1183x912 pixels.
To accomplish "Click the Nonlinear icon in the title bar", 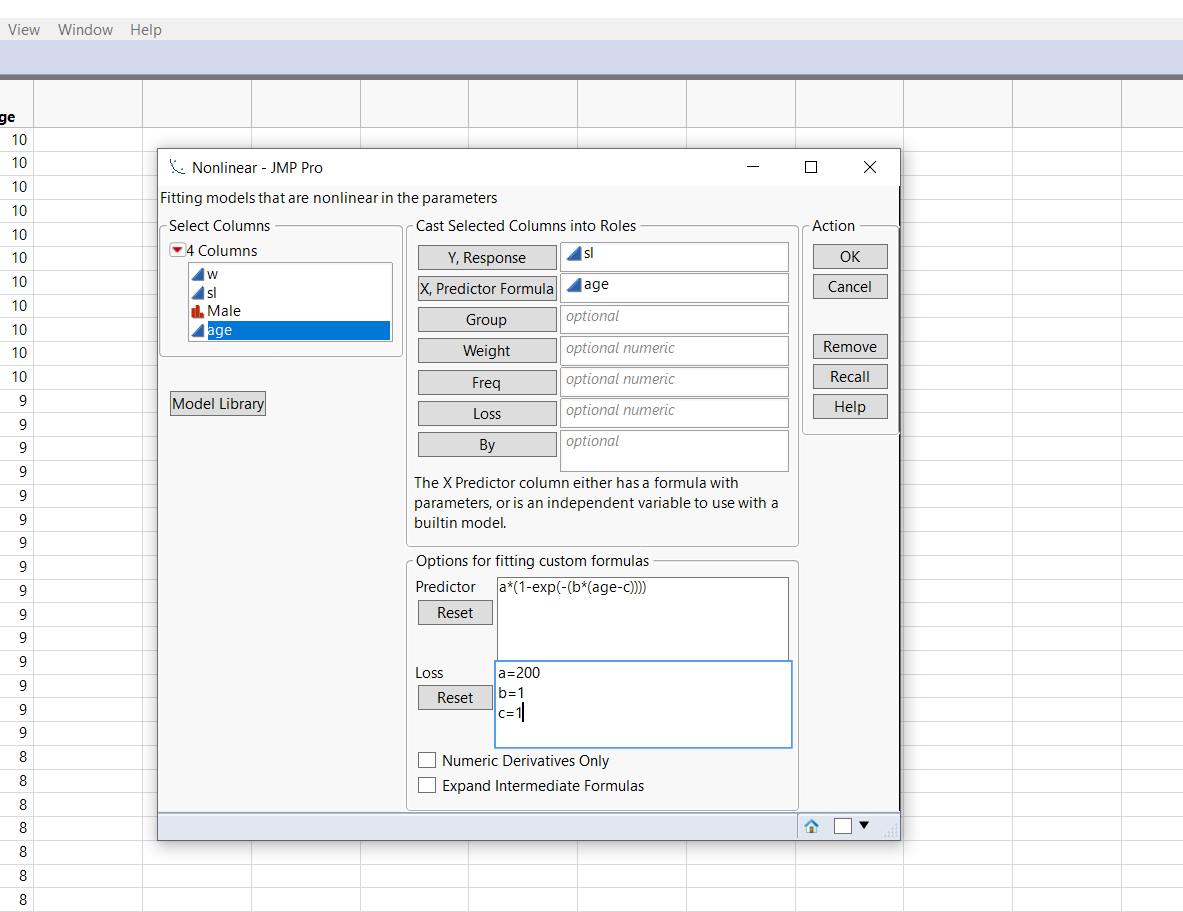I will (178, 166).
